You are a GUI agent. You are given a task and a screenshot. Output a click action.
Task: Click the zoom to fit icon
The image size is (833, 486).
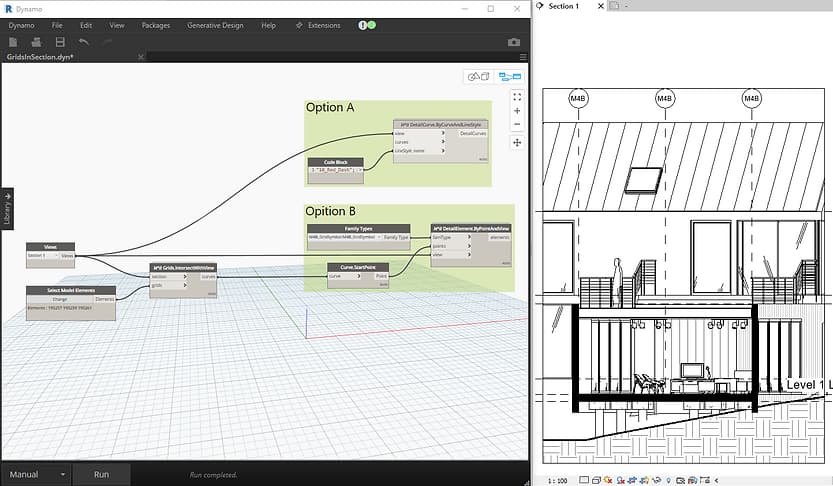[x=517, y=97]
